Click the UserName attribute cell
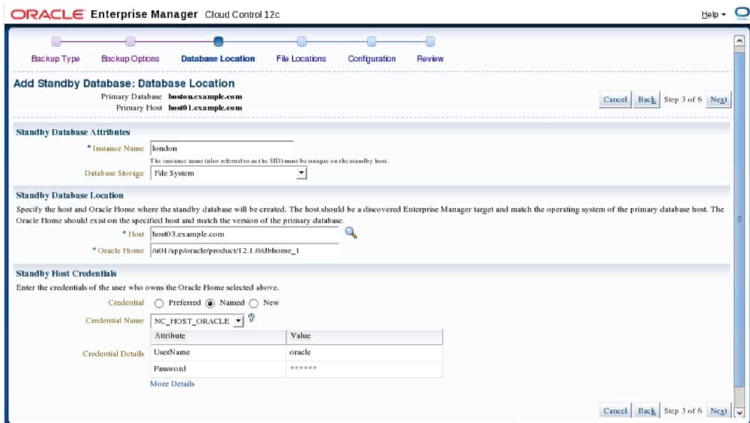The image size is (750, 423). [218, 352]
